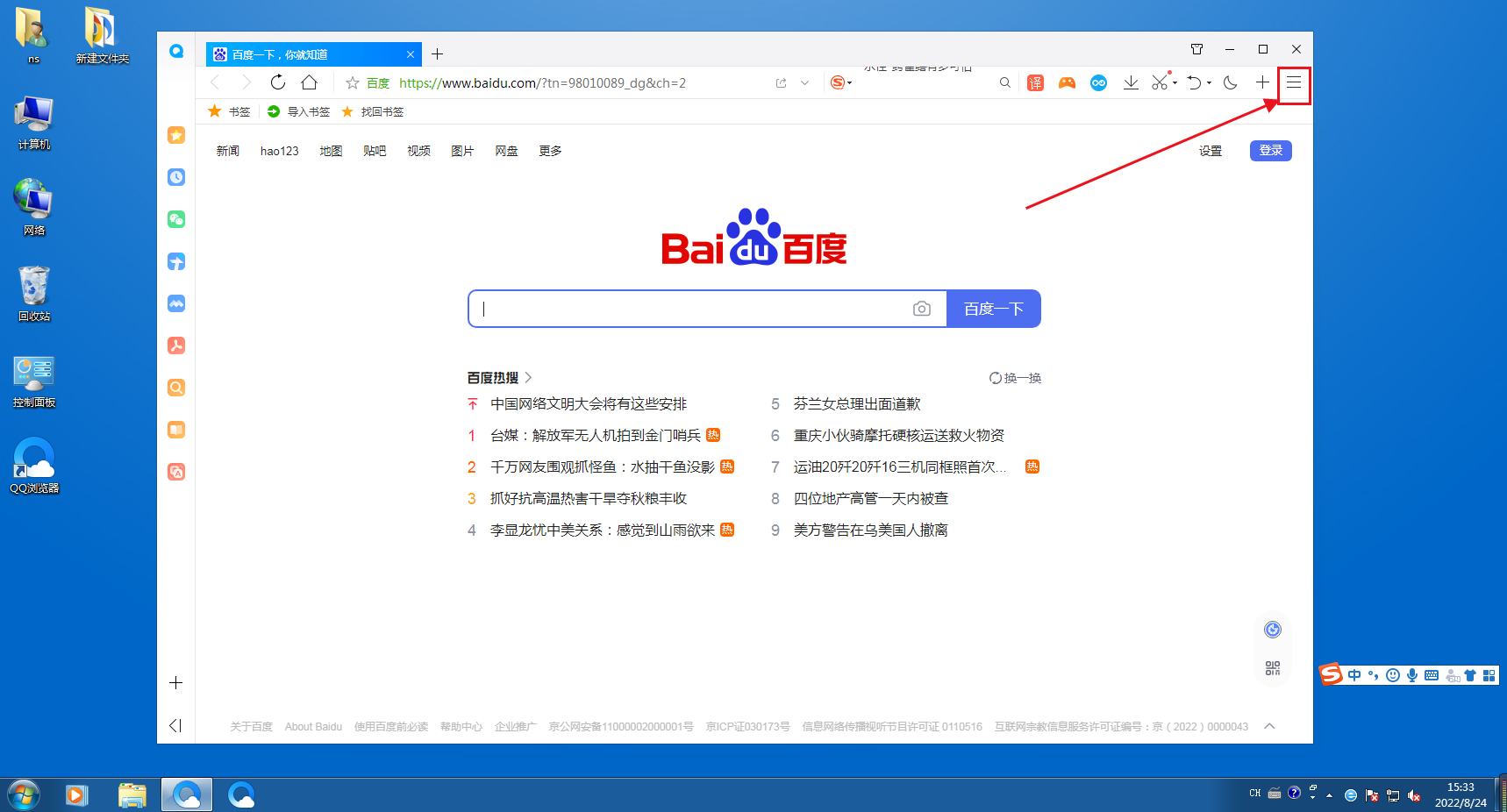The width and height of the screenshot is (1507, 812).
Task: Open the PDF tool icon in sidebar
Action: tap(176, 345)
